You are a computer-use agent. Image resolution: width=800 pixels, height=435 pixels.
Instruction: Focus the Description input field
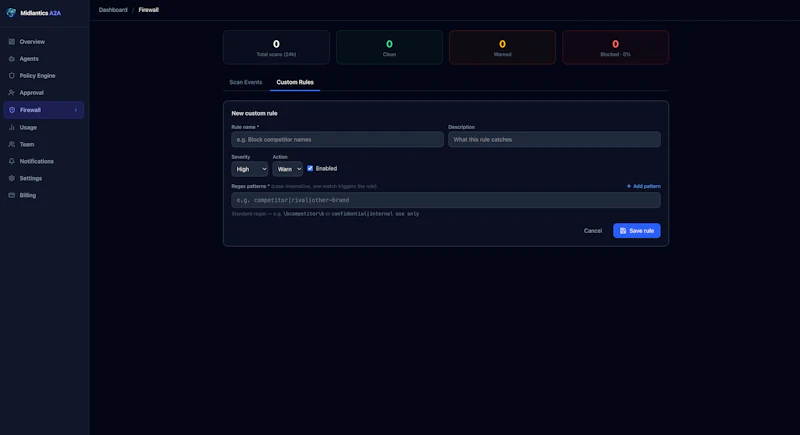[554, 140]
